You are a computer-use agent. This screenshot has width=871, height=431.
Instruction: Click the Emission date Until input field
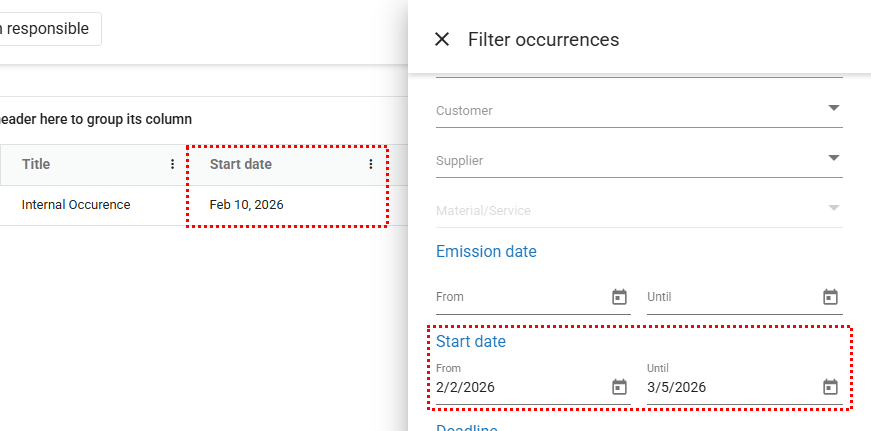click(x=730, y=297)
